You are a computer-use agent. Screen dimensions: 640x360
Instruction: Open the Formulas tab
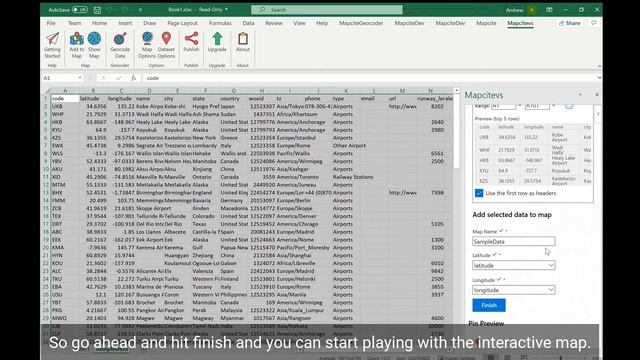(220, 23)
